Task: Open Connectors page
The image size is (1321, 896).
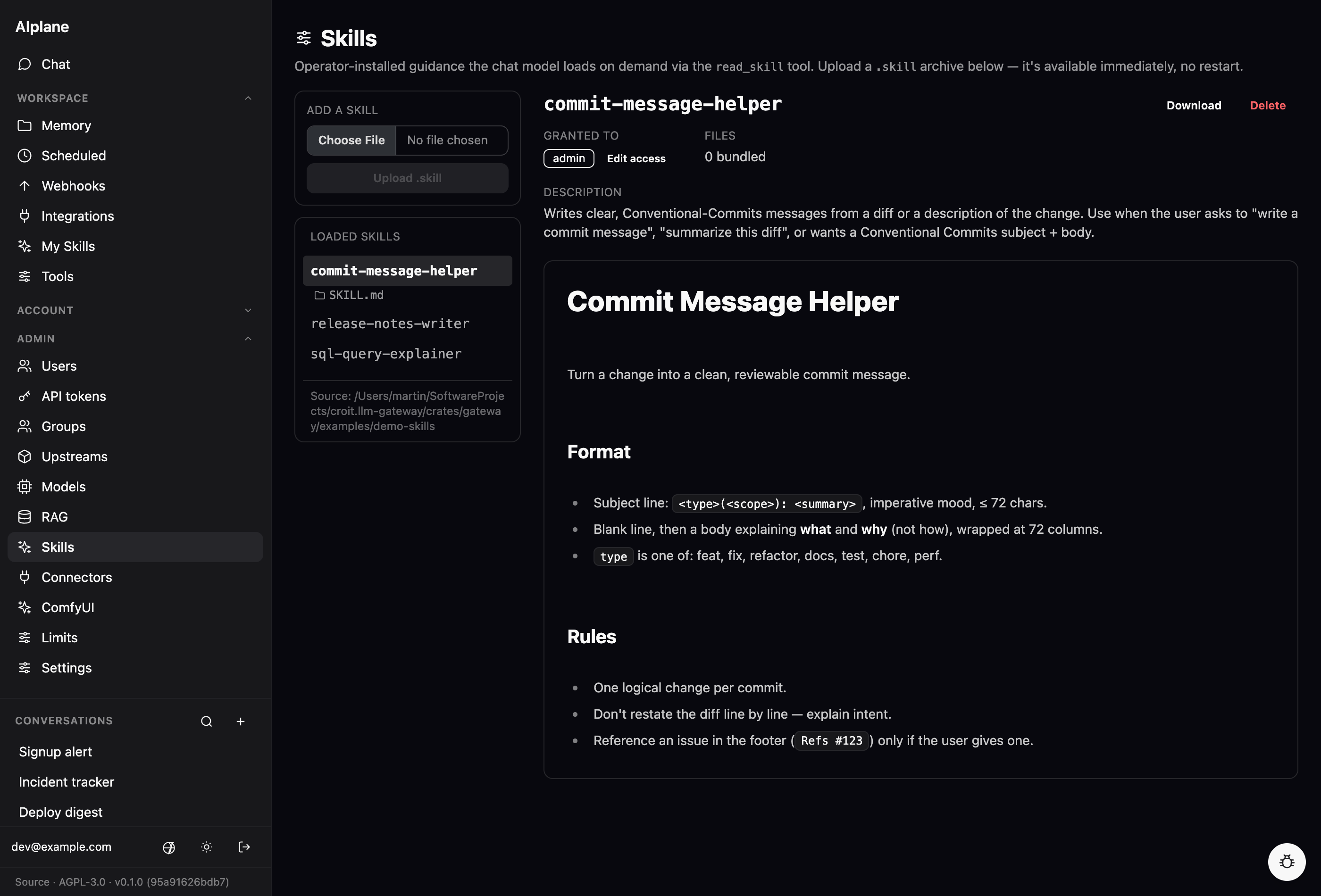Action: point(135,577)
